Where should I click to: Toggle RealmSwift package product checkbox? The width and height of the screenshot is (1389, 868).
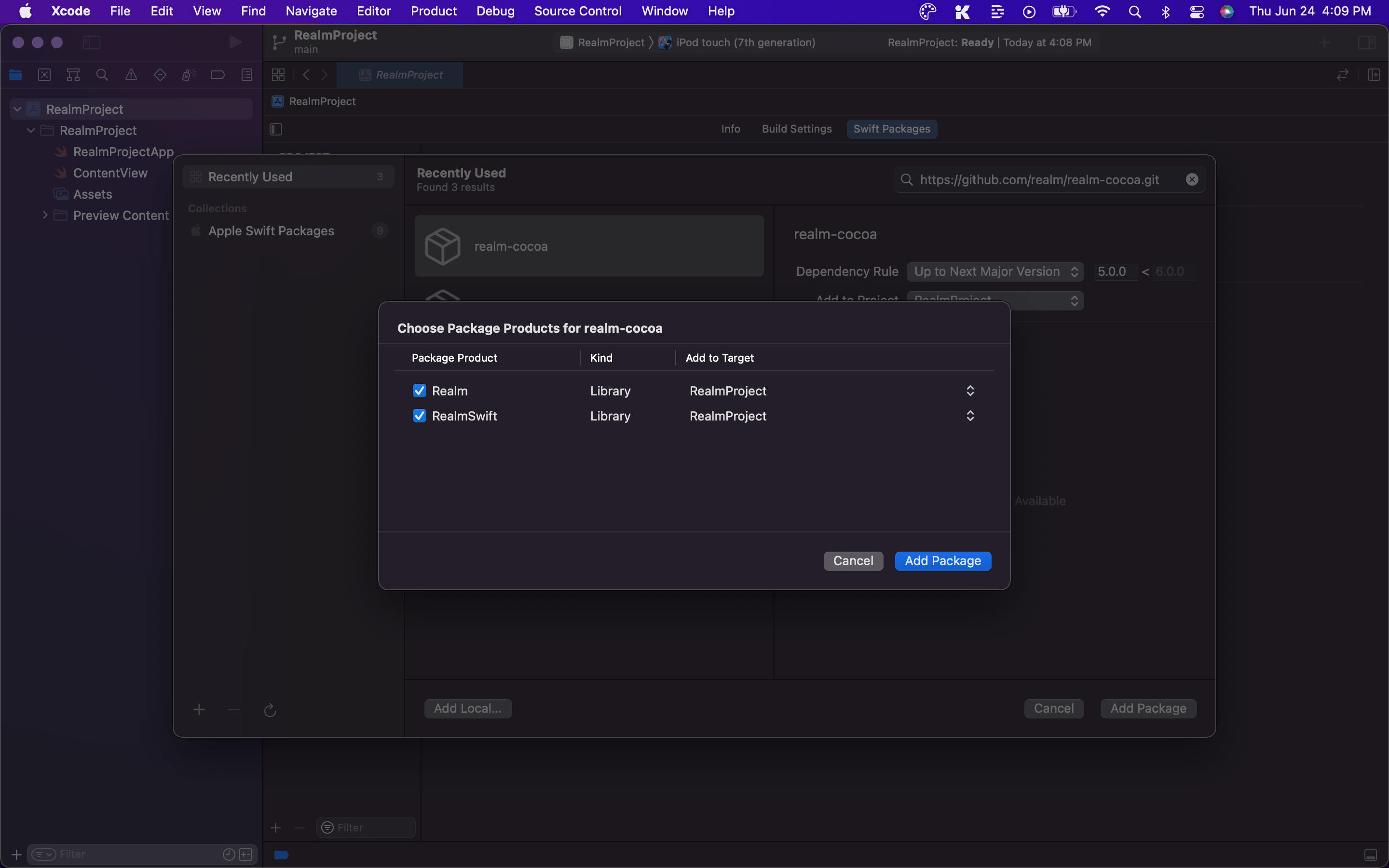point(419,415)
